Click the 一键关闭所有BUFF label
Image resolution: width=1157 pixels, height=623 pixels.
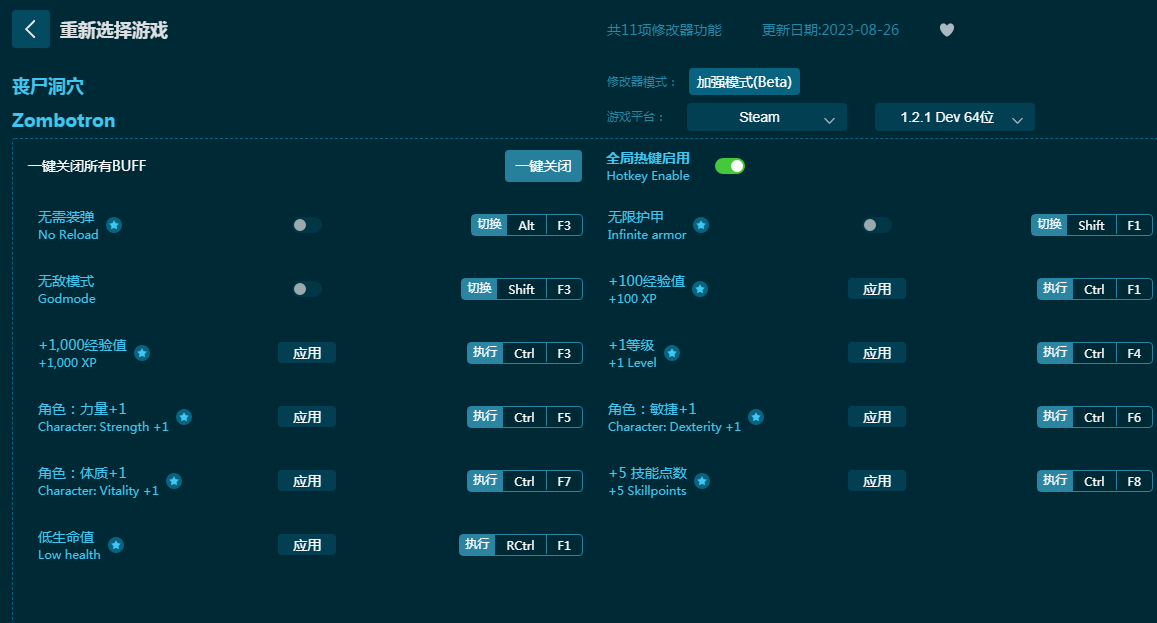click(86, 166)
